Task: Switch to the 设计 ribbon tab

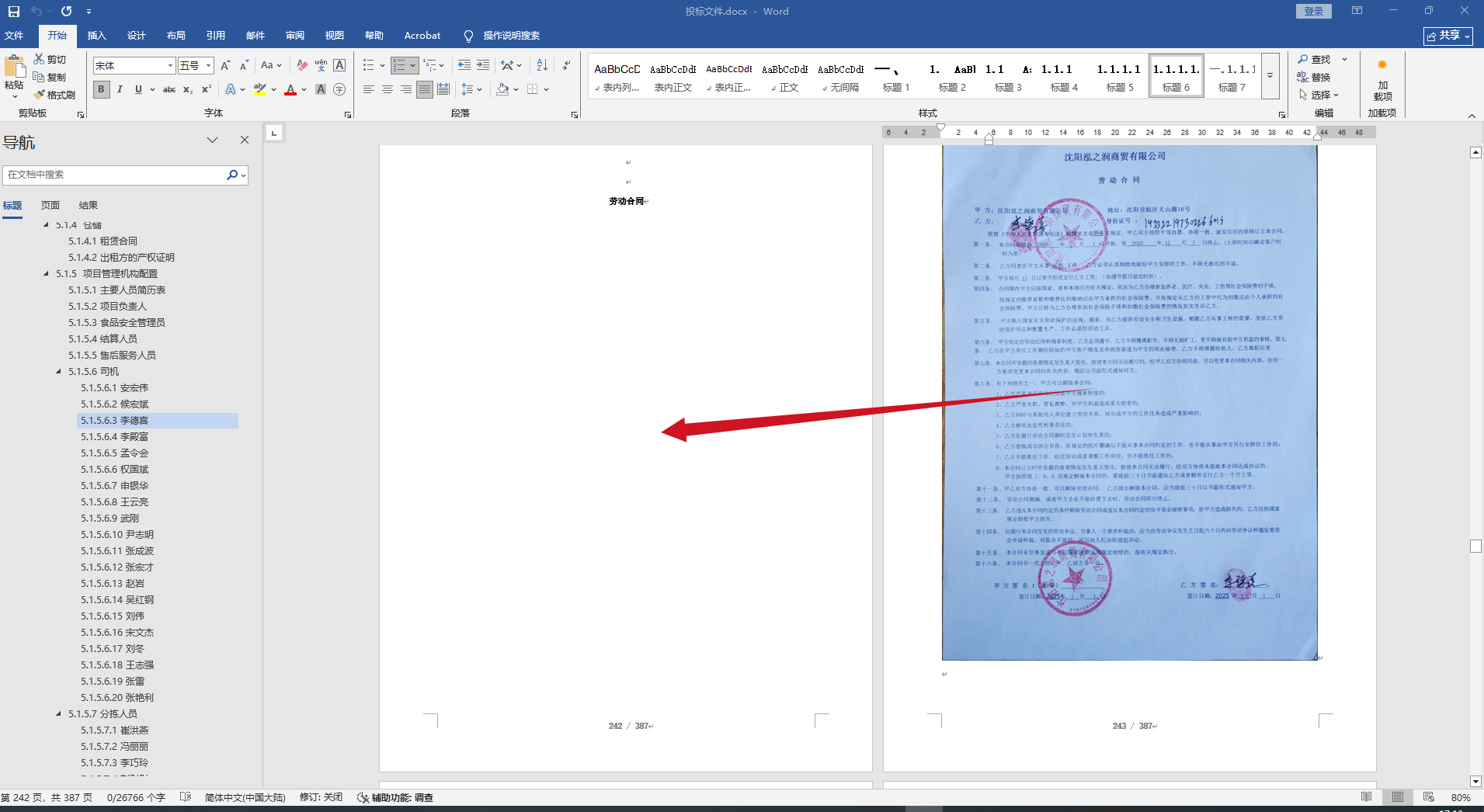Action: coord(137,36)
